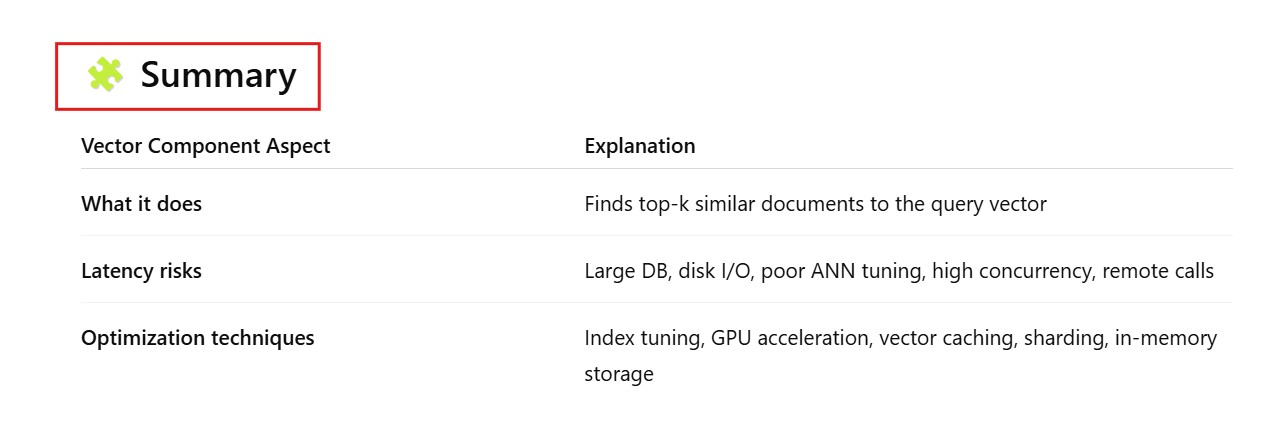Click the Explanation column header
1286x436 pixels.
639,146
